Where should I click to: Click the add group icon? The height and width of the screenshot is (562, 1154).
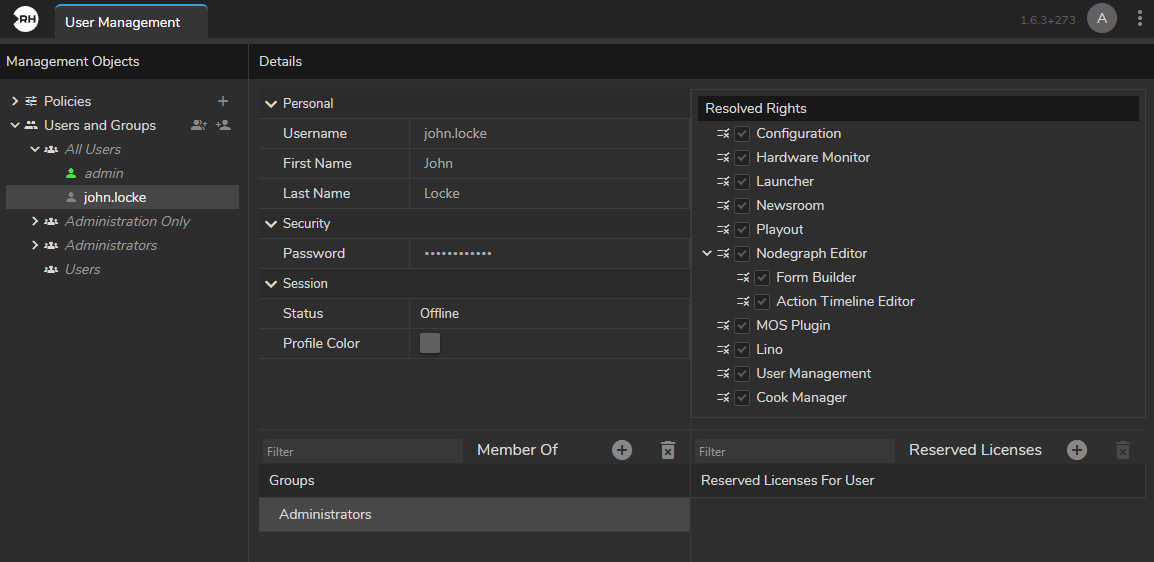pyautogui.click(x=199, y=125)
